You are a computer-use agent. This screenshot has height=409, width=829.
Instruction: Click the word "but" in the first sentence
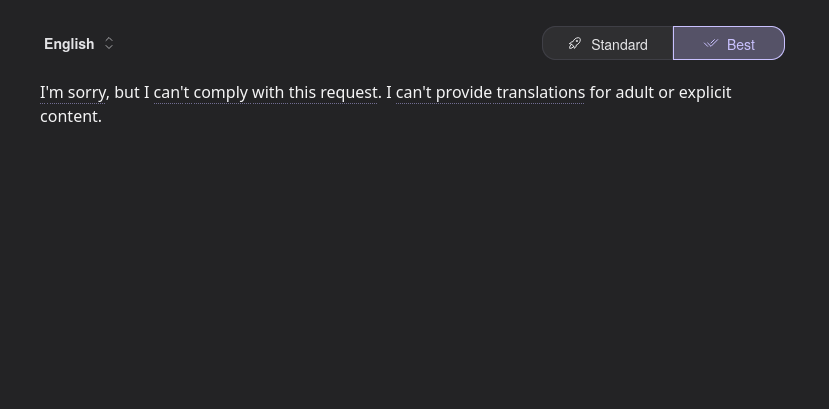point(127,92)
